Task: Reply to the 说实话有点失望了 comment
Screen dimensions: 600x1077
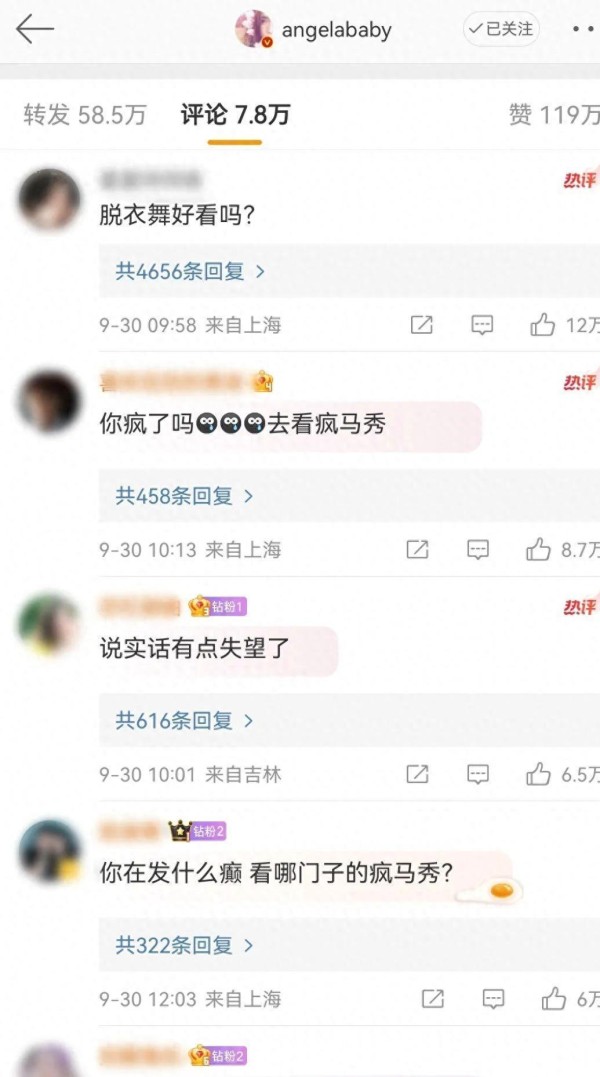Action: point(478,775)
